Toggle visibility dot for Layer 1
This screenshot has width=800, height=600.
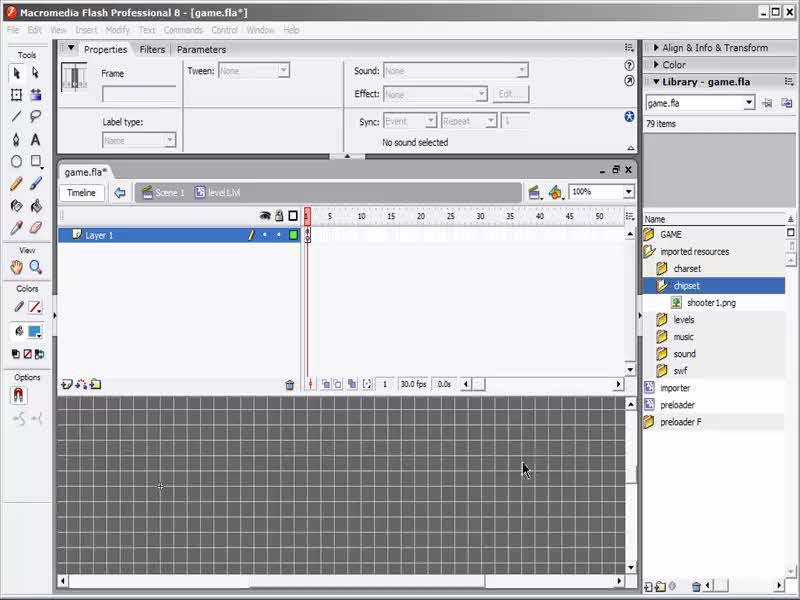pos(265,235)
